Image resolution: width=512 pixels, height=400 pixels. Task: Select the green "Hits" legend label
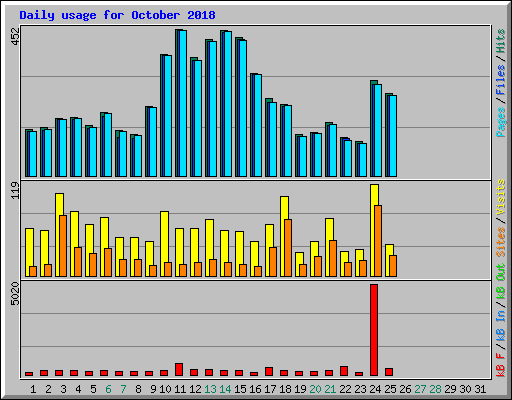pos(501,41)
